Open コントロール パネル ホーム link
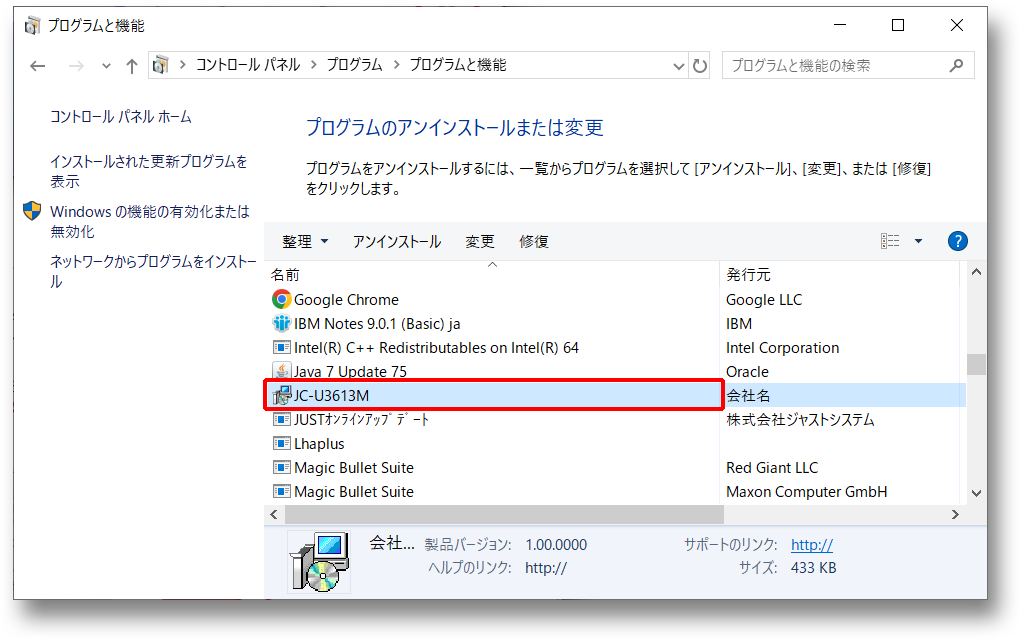This screenshot has height=641, width=1022. 121,117
